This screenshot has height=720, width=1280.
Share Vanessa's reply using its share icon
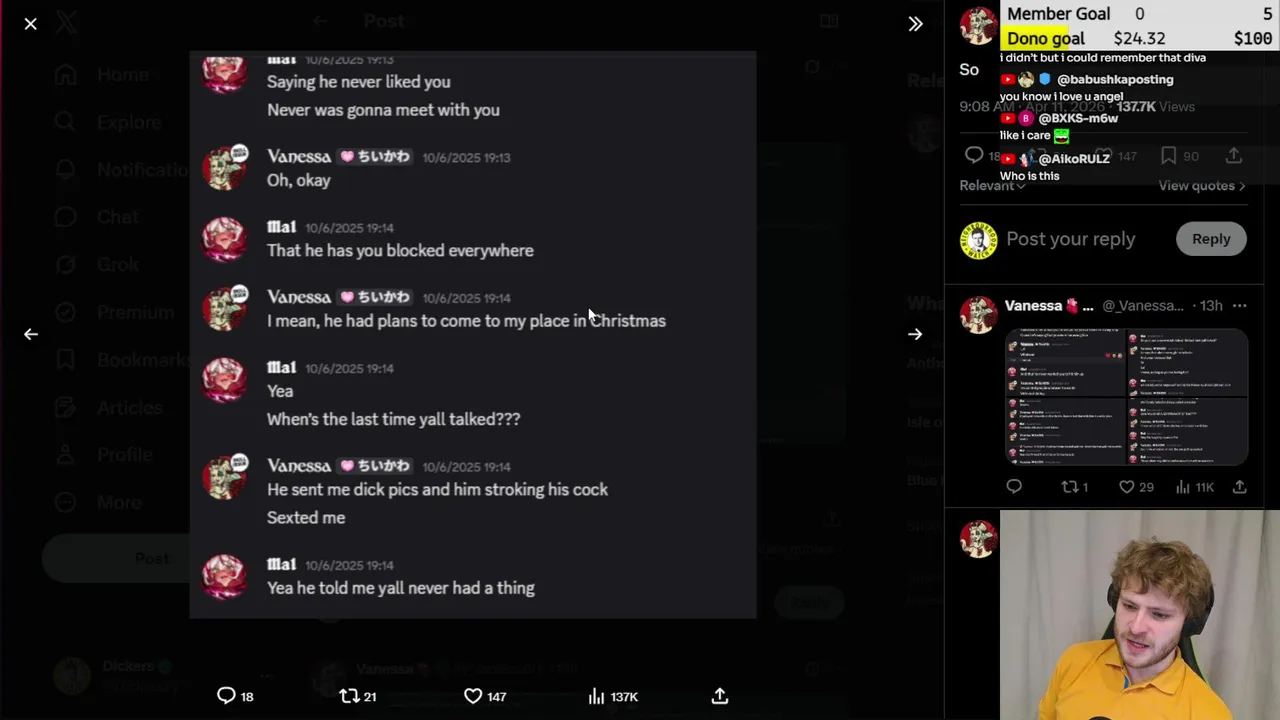coord(1240,487)
